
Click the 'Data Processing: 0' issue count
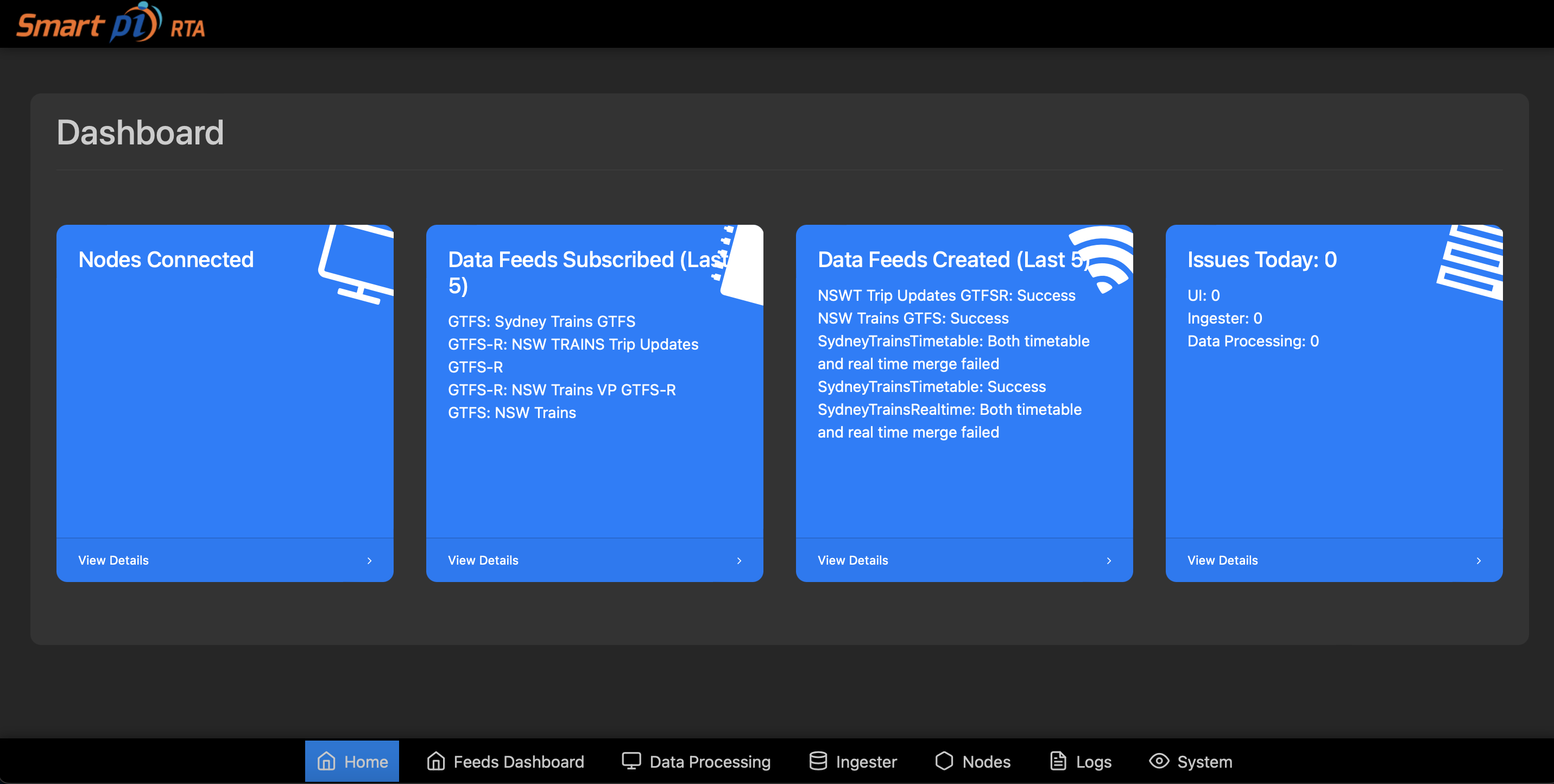point(1253,342)
